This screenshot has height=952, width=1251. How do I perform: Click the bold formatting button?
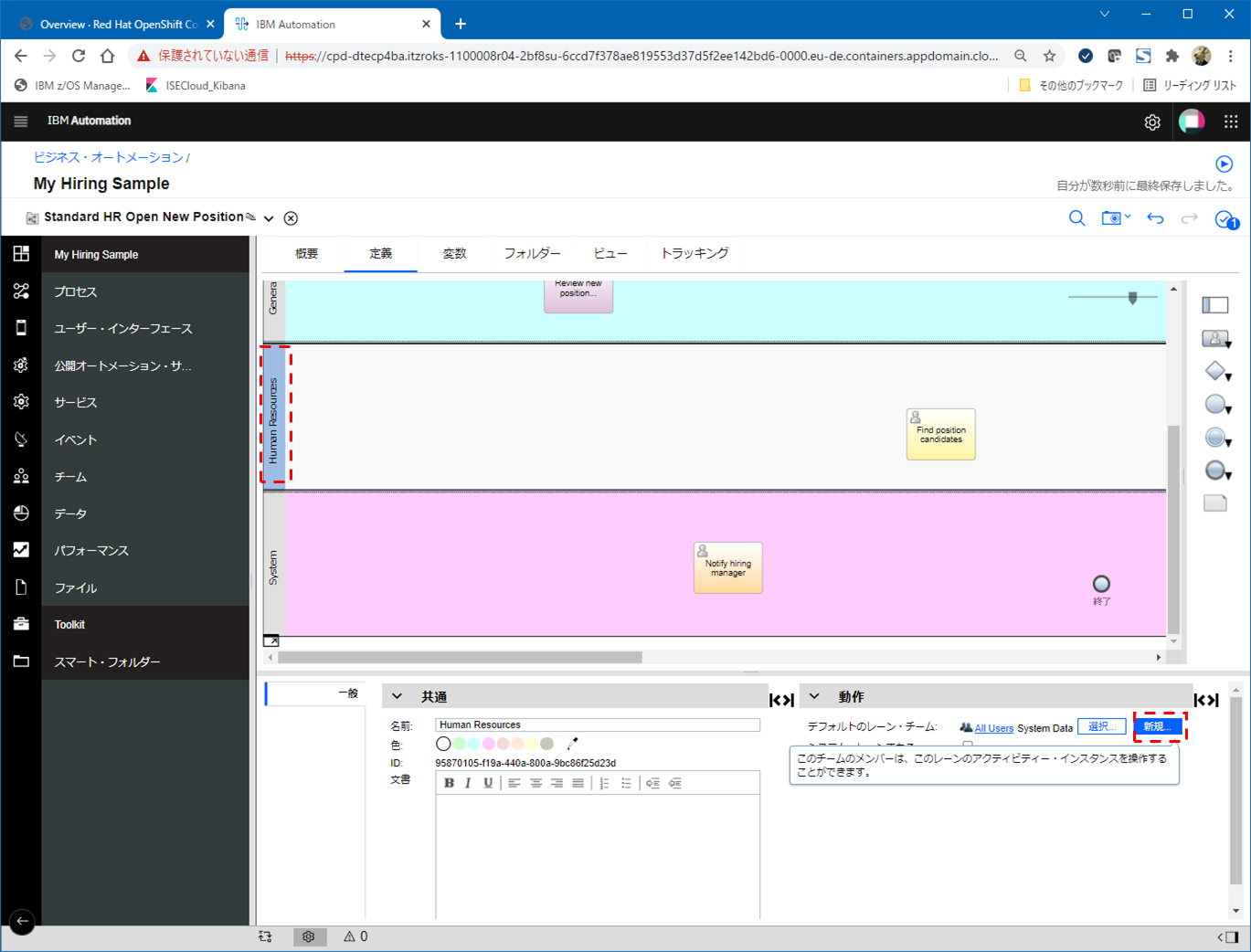[449, 783]
